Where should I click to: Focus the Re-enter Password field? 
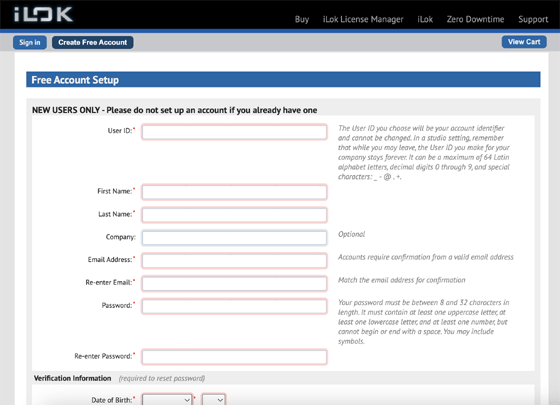[234, 357]
